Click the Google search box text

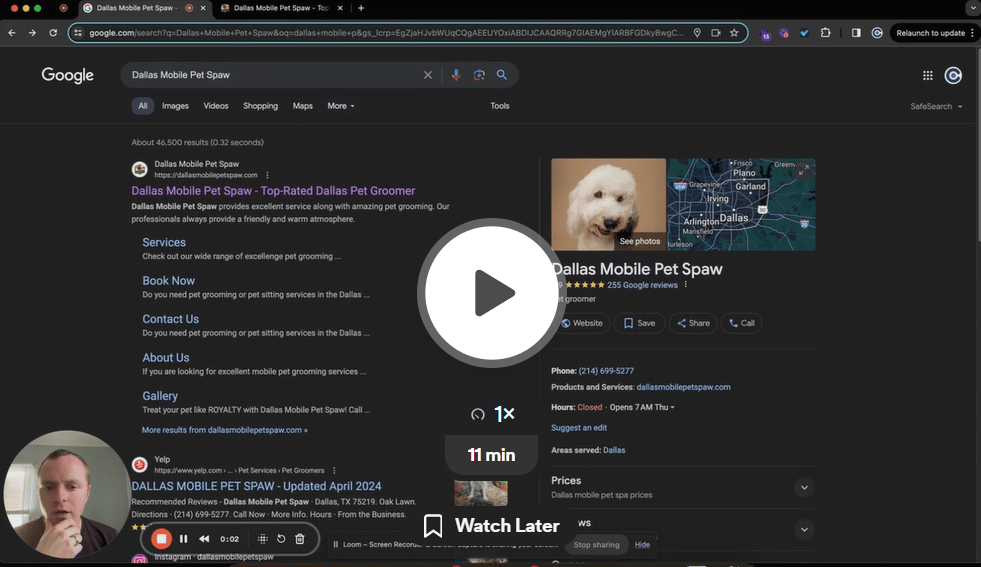pos(181,74)
